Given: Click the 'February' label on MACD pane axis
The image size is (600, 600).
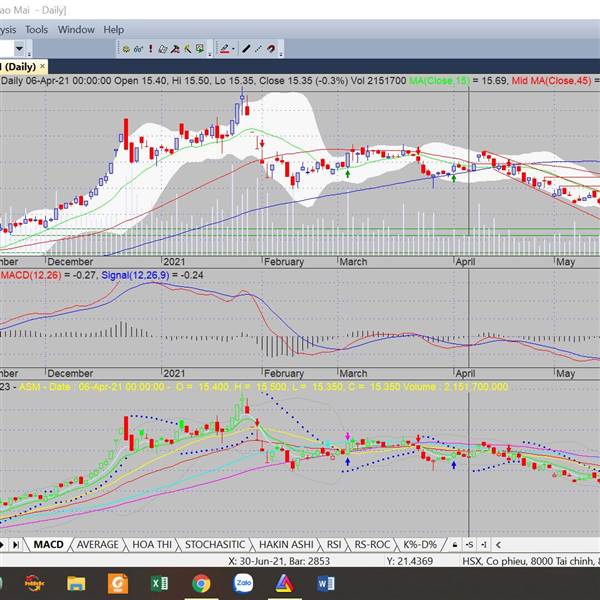Looking at the screenshot, I should 284,373.
